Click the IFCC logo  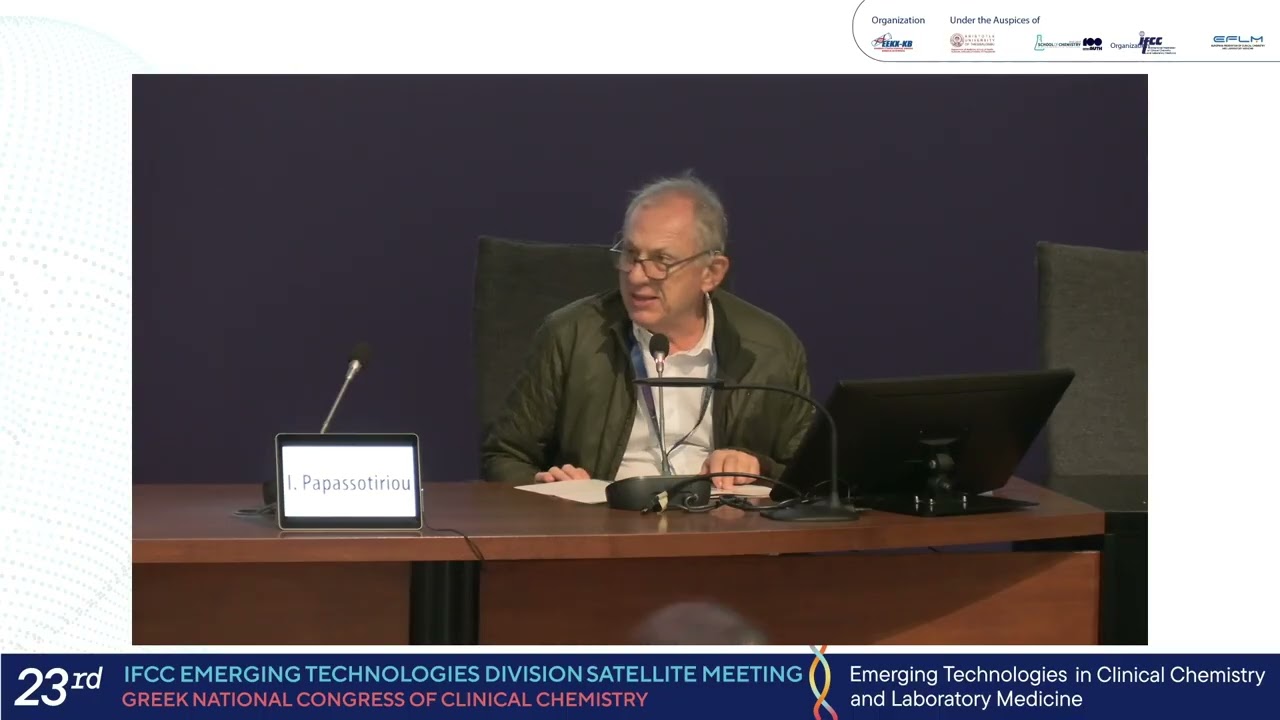(1157, 43)
